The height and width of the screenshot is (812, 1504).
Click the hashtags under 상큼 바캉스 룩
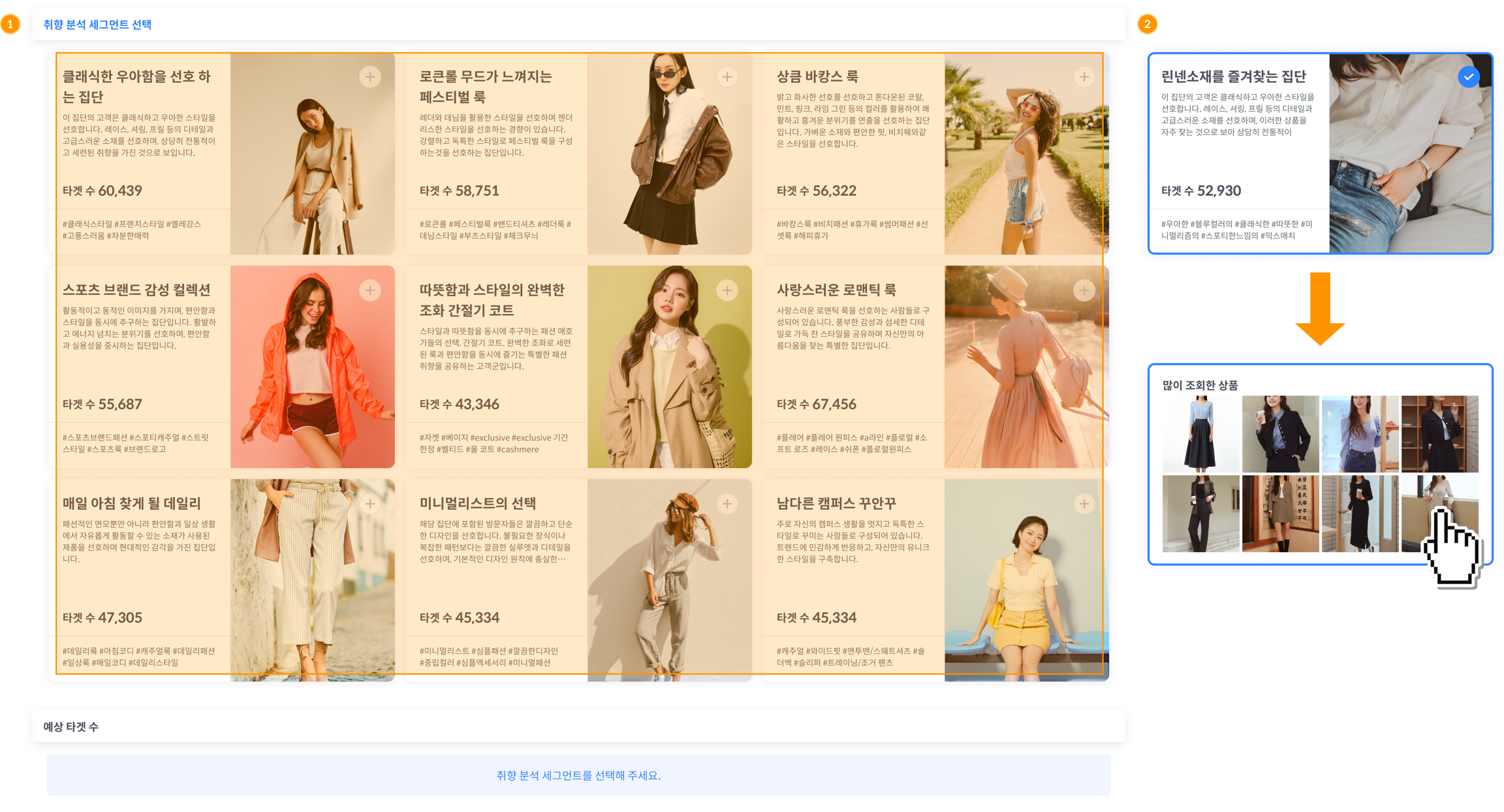tap(851, 230)
